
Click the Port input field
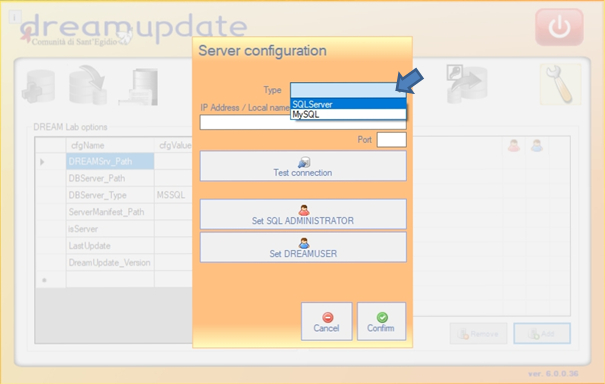point(391,140)
